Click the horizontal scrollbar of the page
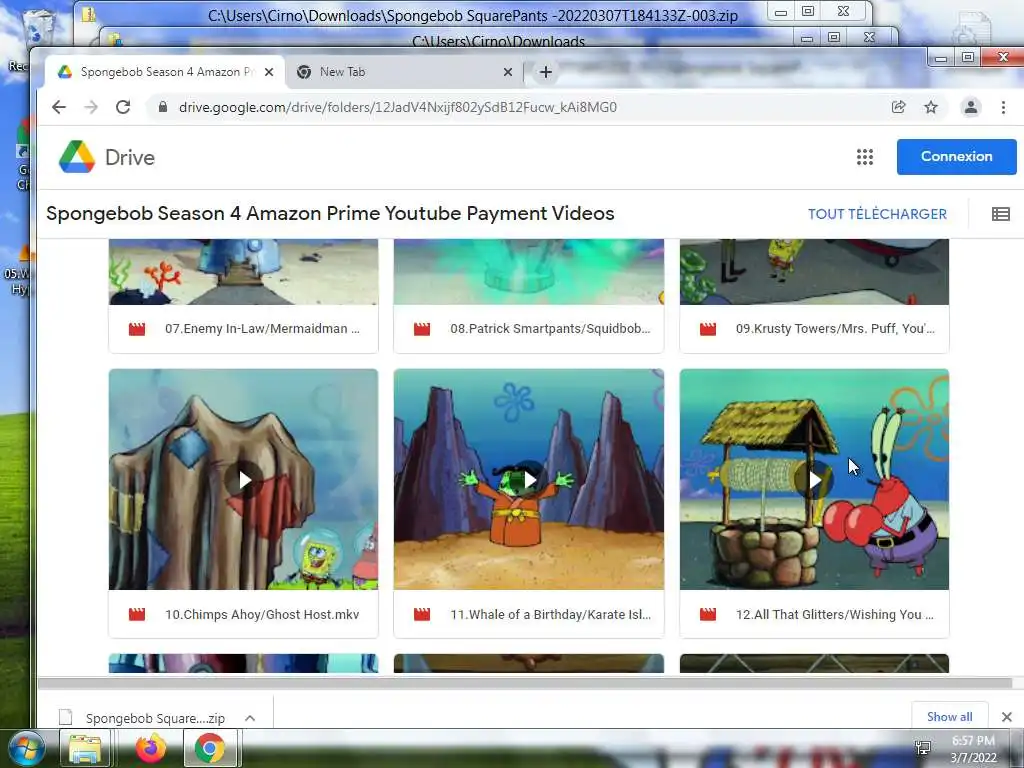Screen dimensions: 1024x768 pyautogui.click(x=524, y=684)
